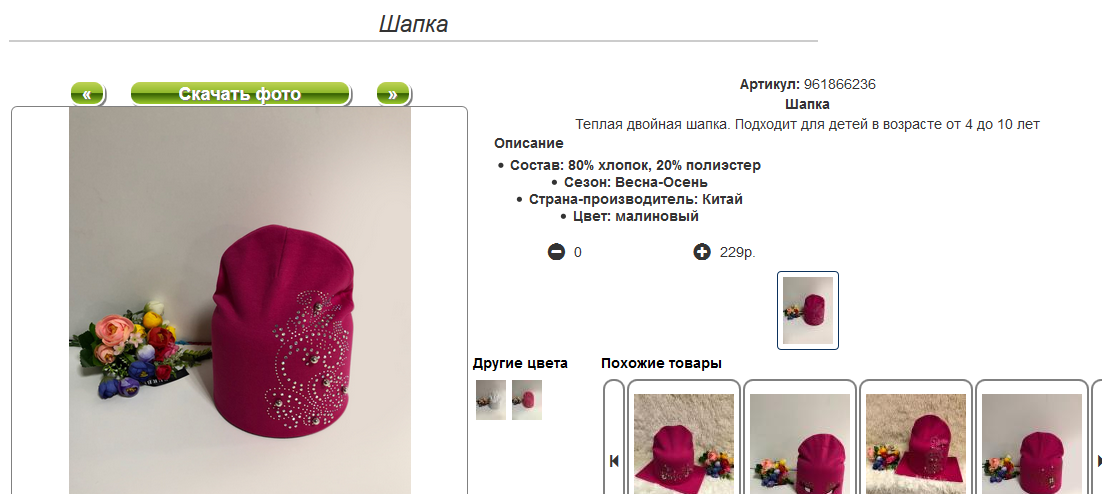Click the Шапка page heading
This screenshot has height=494, width=1102.
(413, 24)
